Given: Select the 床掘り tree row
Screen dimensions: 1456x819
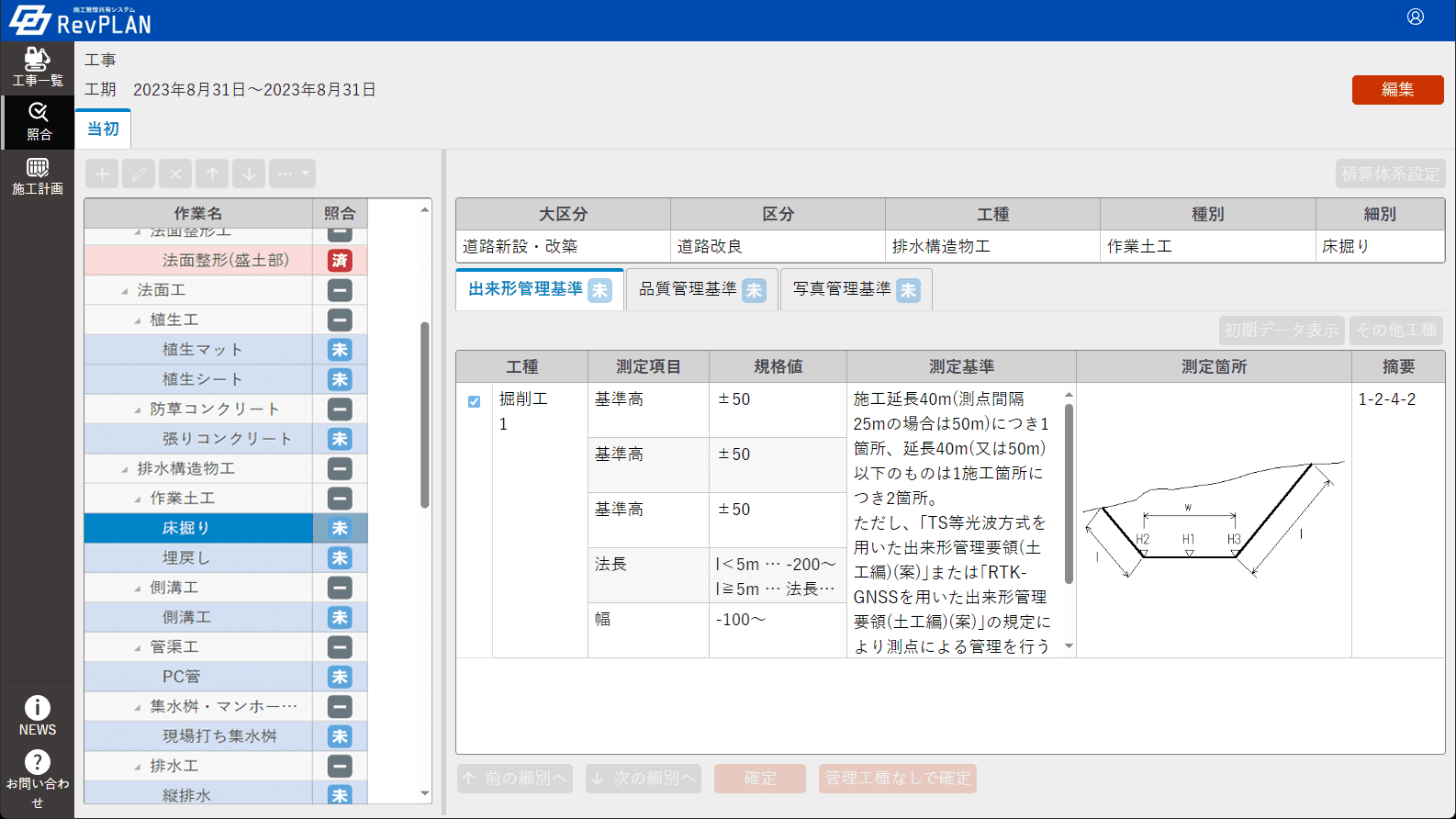Looking at the screenshot, I should coord(226,528).
